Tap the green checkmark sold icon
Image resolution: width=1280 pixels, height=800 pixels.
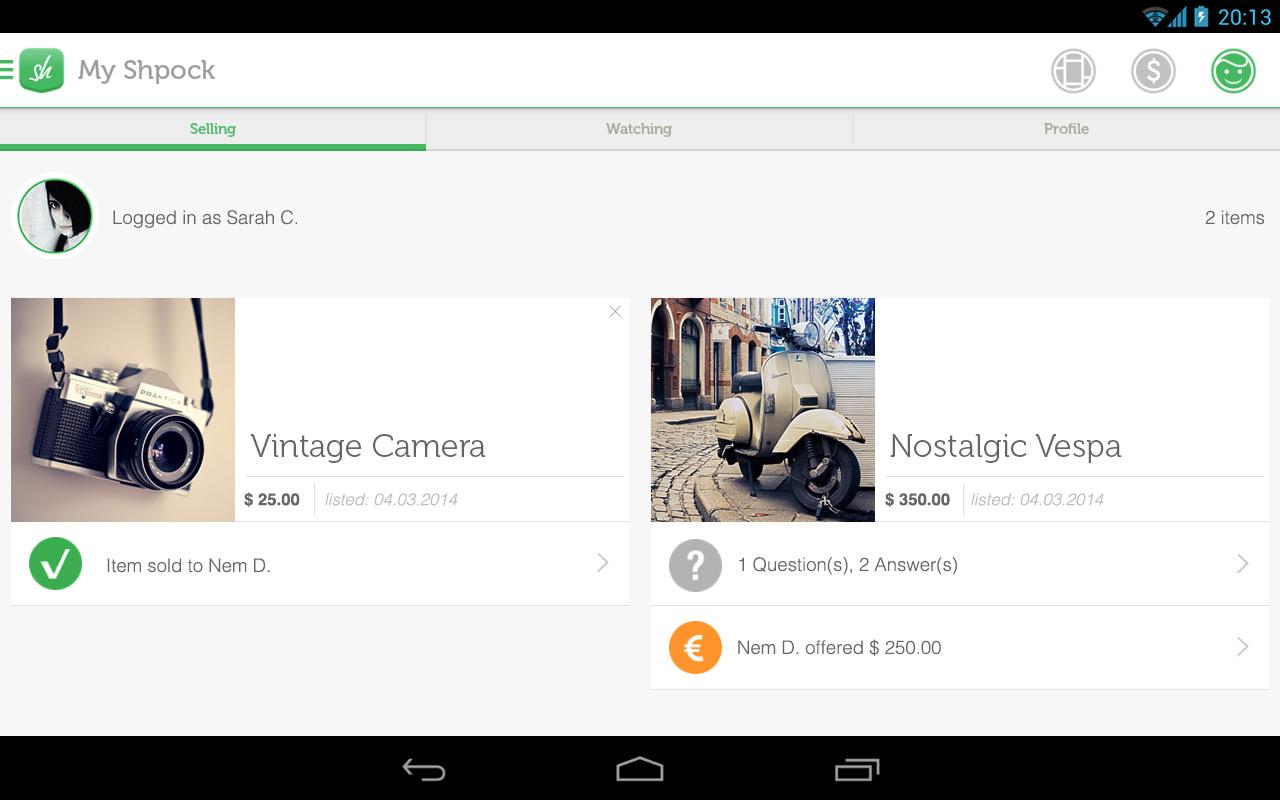pos(55,563)
